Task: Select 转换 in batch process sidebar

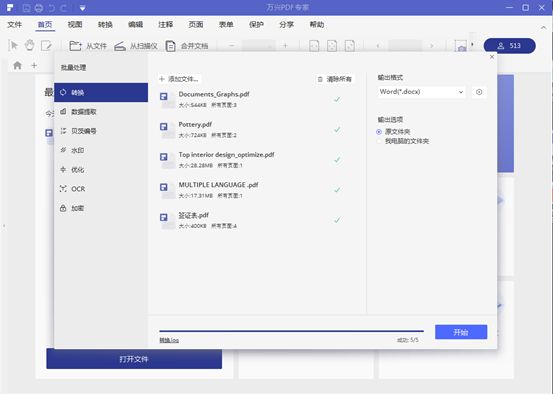Action: [x=101, y=92]
